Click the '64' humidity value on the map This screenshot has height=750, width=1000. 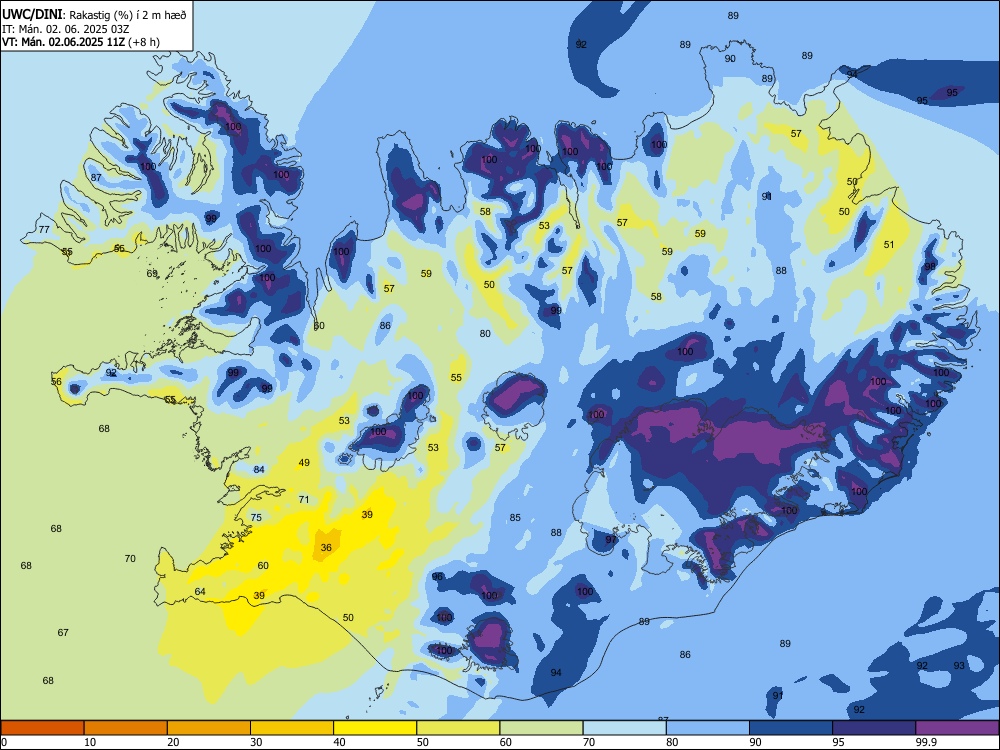pos(200,592)
